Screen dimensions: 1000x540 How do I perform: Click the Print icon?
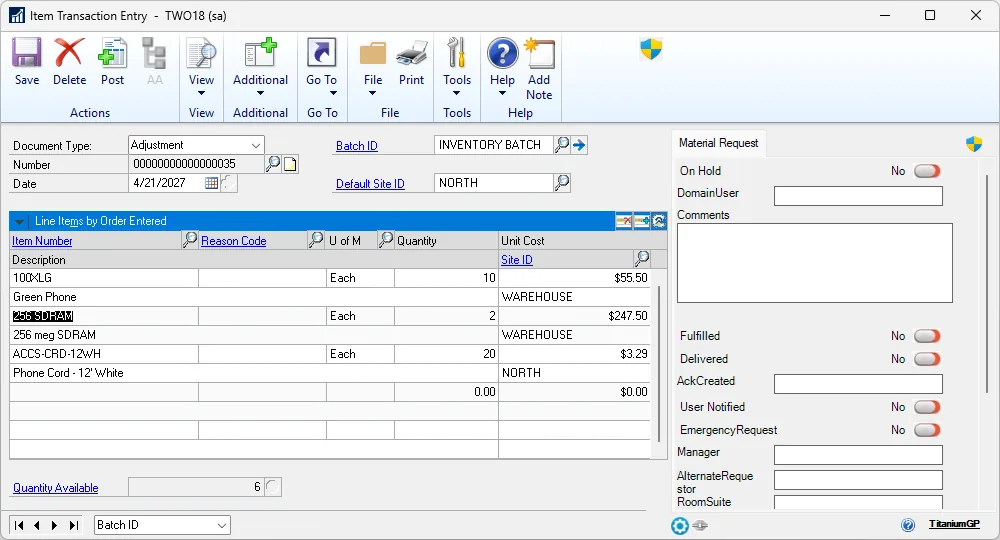pos(411,52)
